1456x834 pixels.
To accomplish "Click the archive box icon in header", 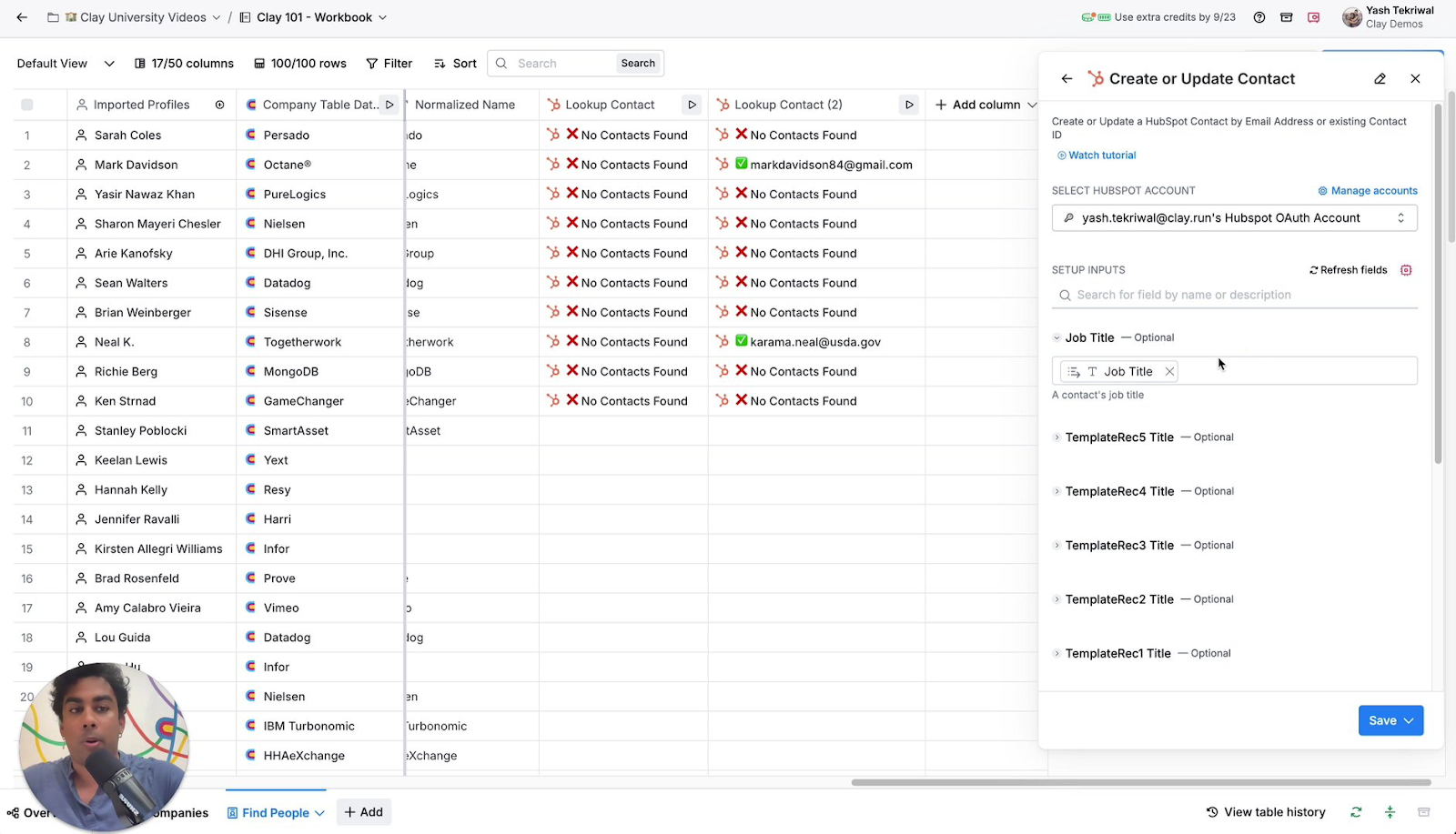I will [1287, 17].
